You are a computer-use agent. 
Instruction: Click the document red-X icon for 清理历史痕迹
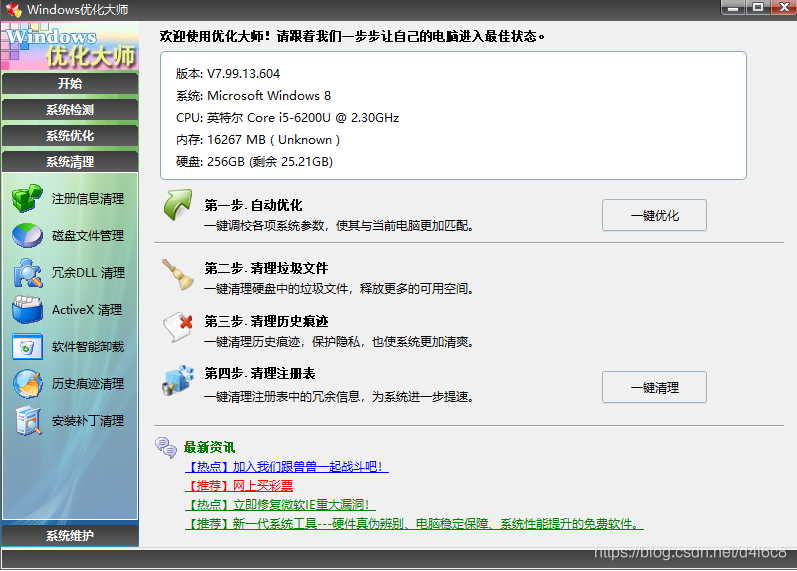coord(178,327)
